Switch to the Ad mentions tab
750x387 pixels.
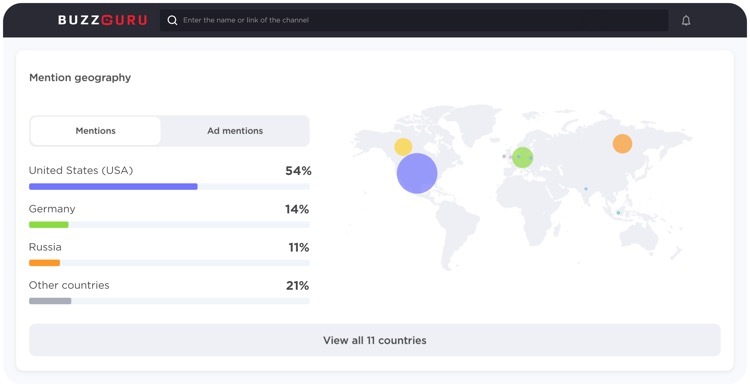pyautogui.click(x=235, y=131)
